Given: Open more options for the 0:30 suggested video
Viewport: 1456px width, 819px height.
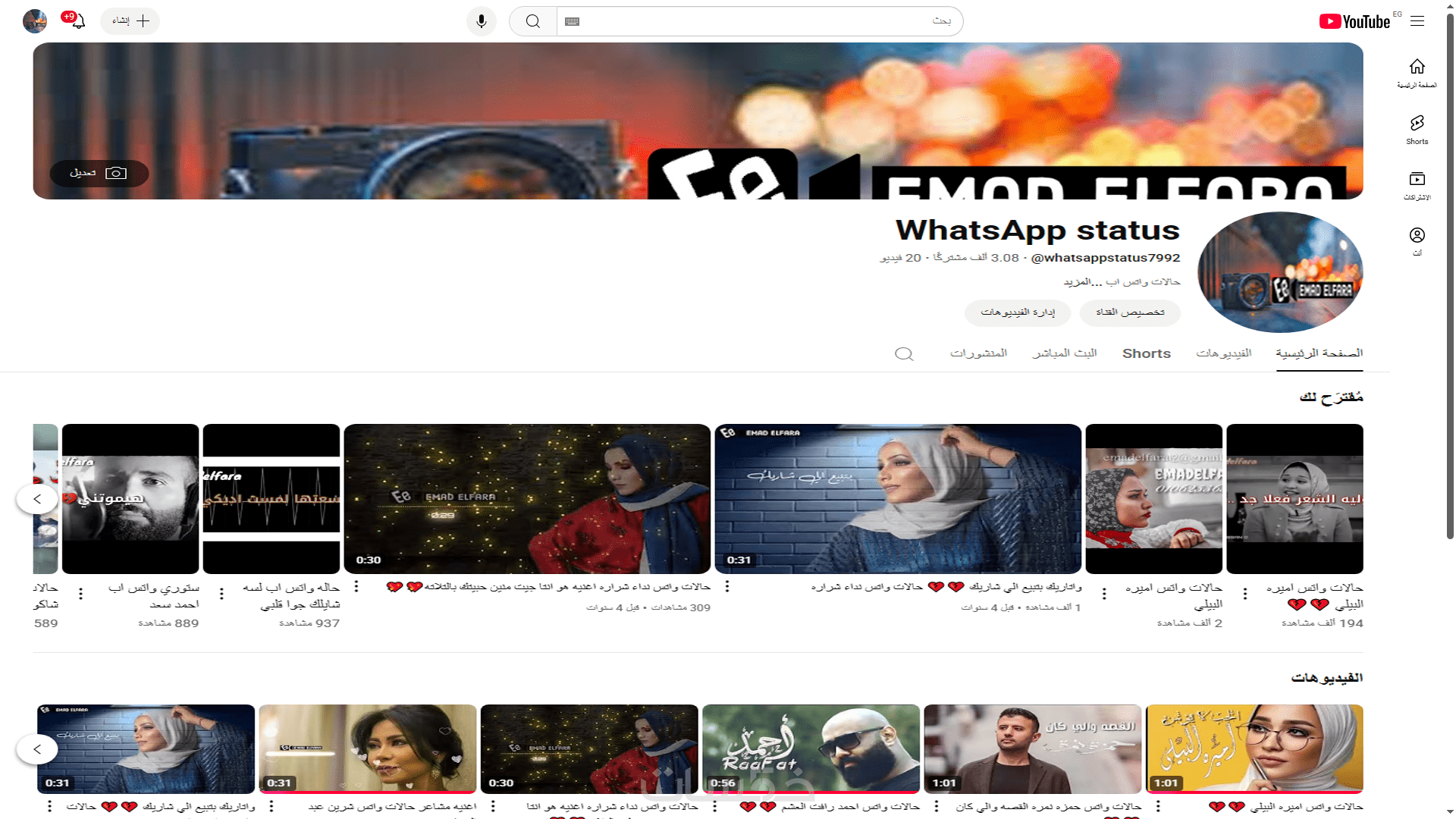Looking at the screenshot, I should tap(356, 586).
